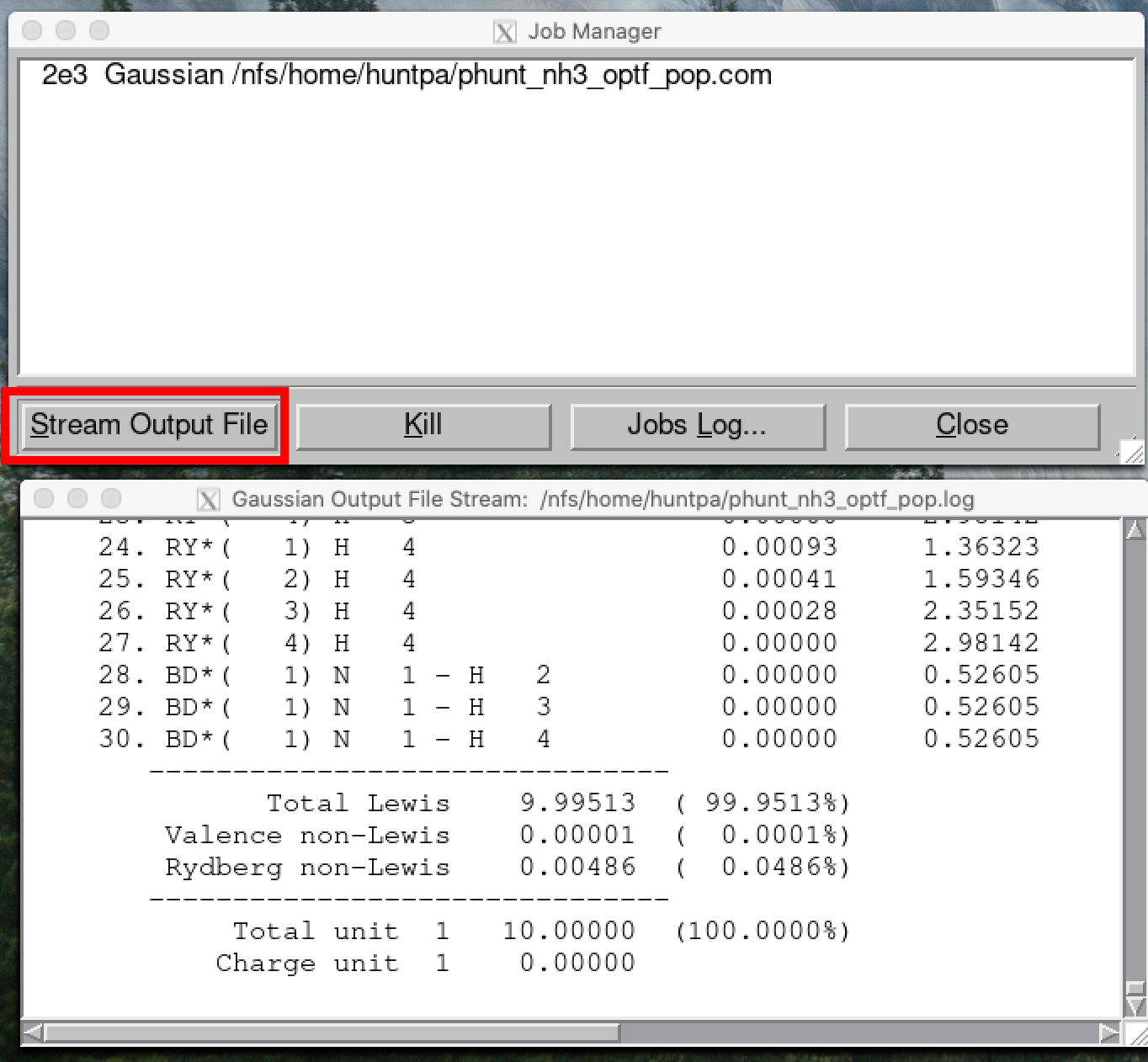
Task: Minimize the Job Manager window
Action: (66, 31)
